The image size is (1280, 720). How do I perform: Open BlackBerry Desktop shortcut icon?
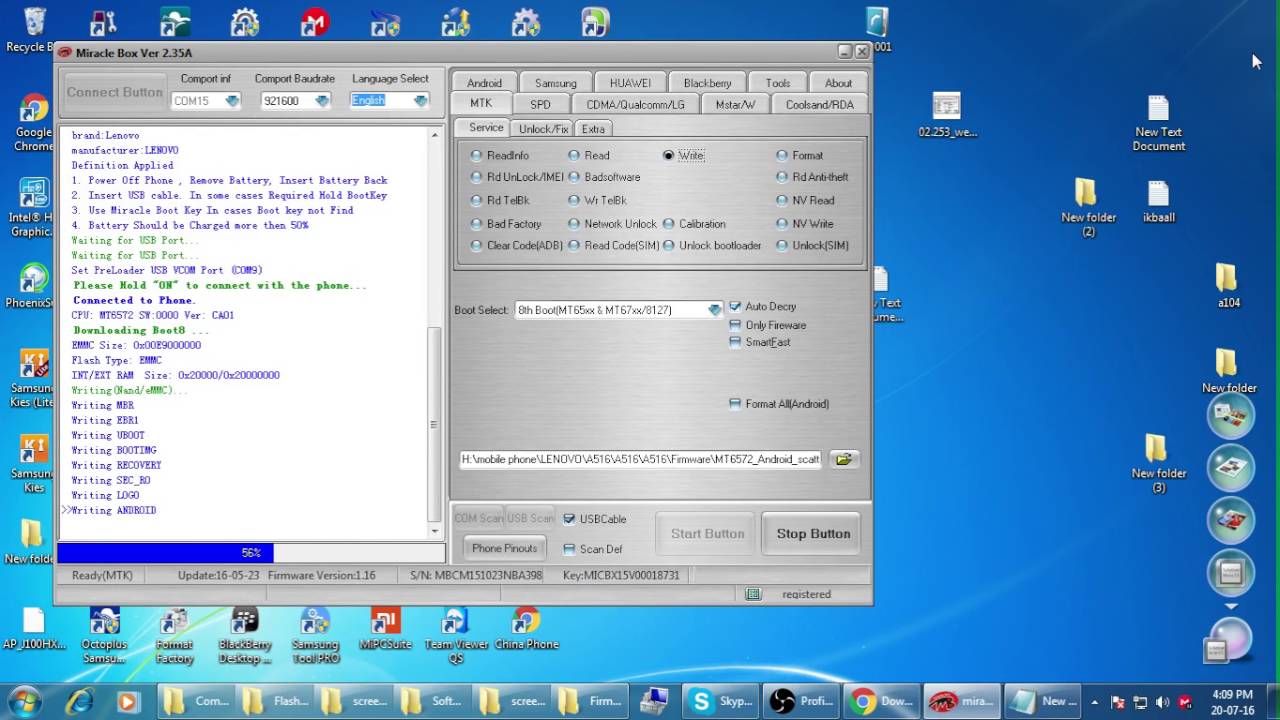coord(245,636)
